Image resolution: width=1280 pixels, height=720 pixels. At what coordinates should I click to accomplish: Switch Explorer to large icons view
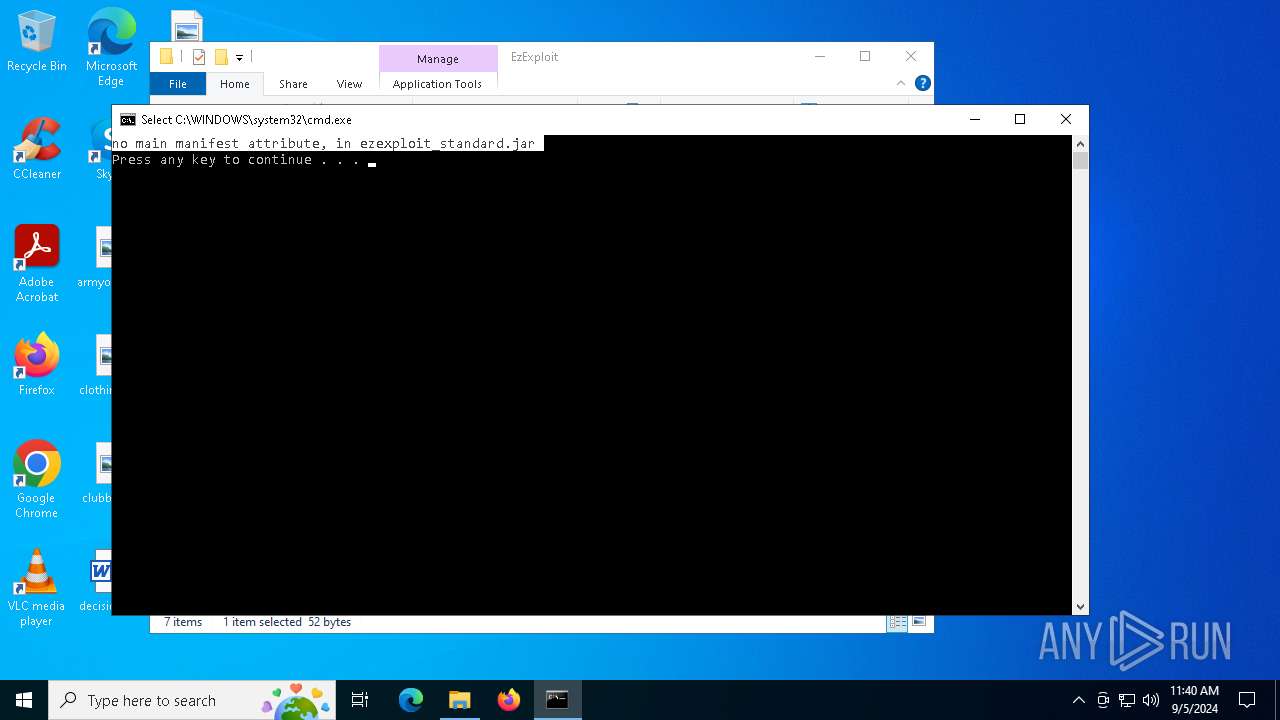(x=919, y=622)
